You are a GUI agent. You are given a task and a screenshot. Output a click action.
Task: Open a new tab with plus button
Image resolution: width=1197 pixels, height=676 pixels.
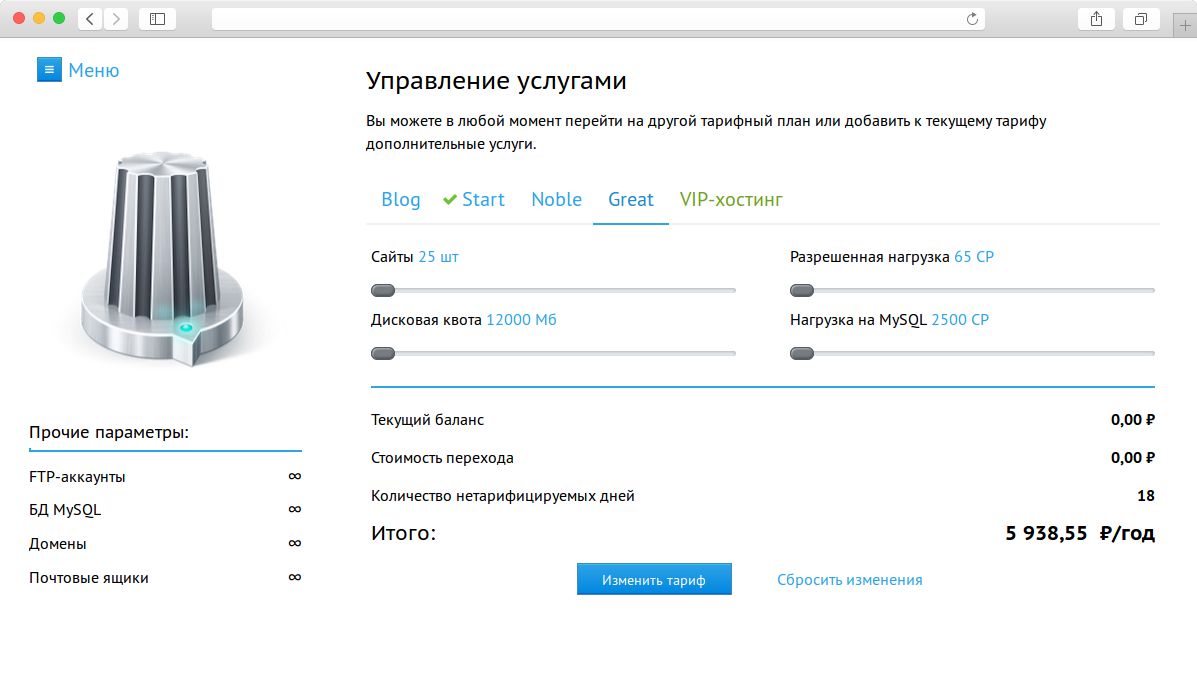click(1186, 26)
